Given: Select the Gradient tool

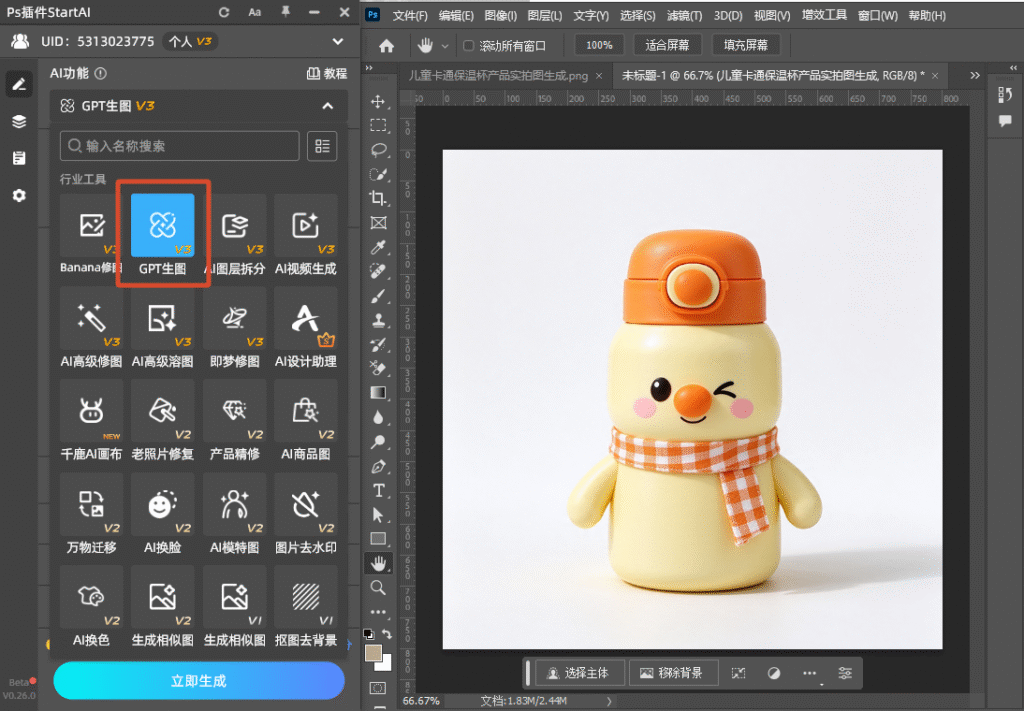Looking at the screenshot, I should tap(378, 392).
